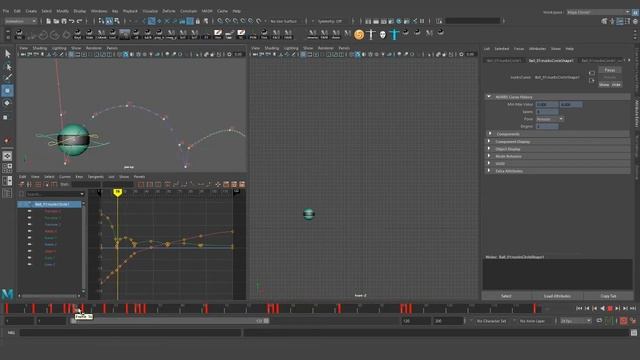Screen dimensions: 640x360
Task: Click the Copy Tab button
Action: [608, 296]
